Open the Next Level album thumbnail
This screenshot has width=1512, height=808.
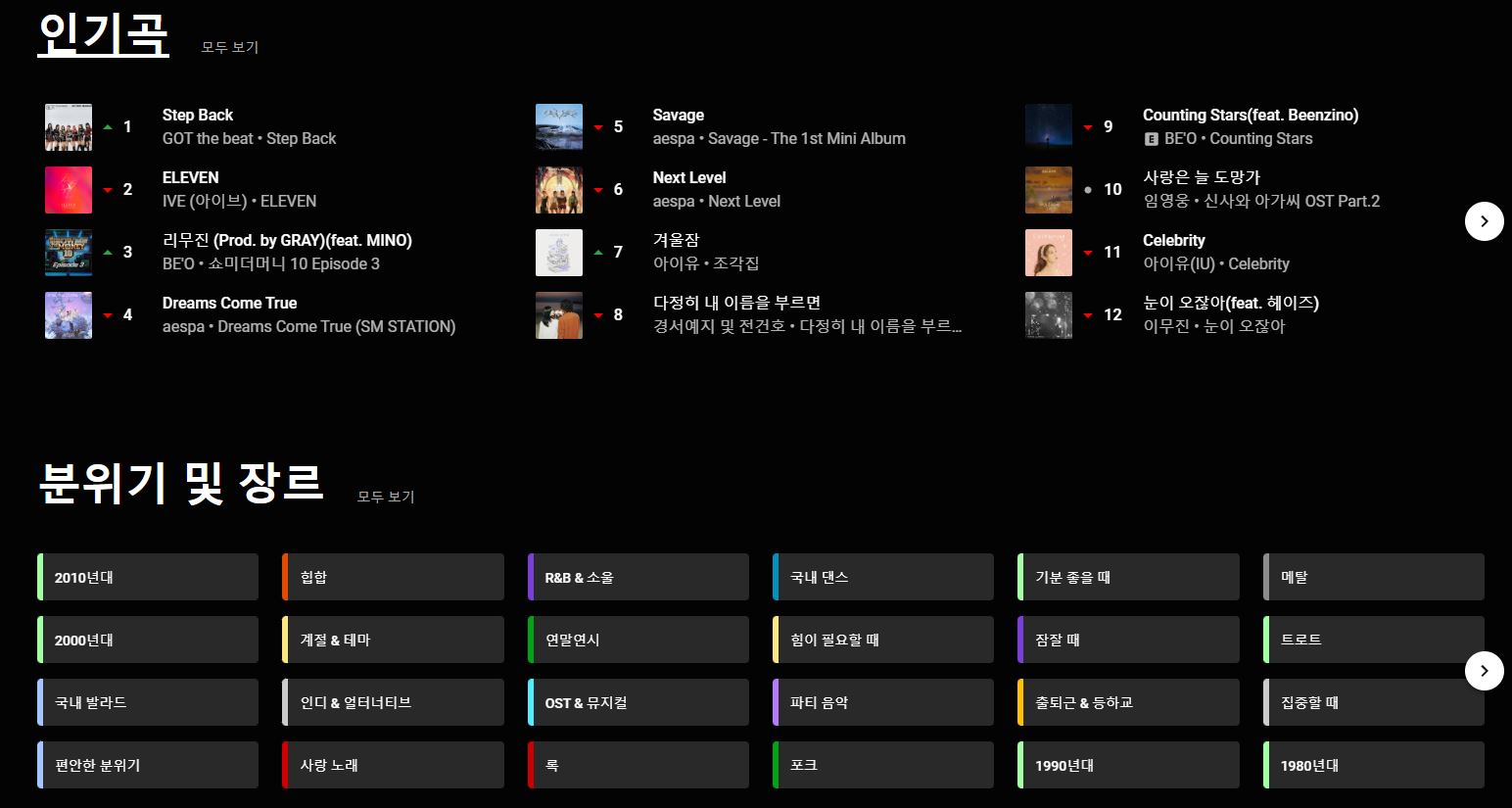559,190
